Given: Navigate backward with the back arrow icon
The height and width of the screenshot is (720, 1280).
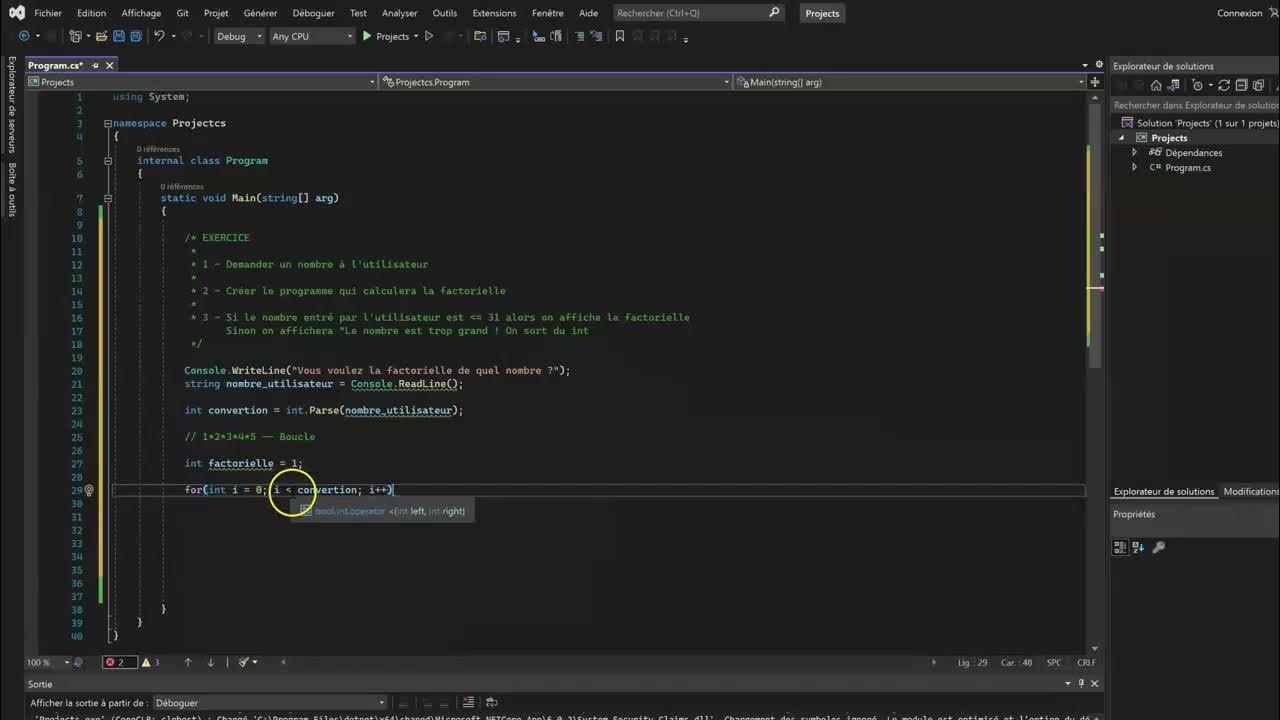Looking at the screenshot, I should [24, 36].
